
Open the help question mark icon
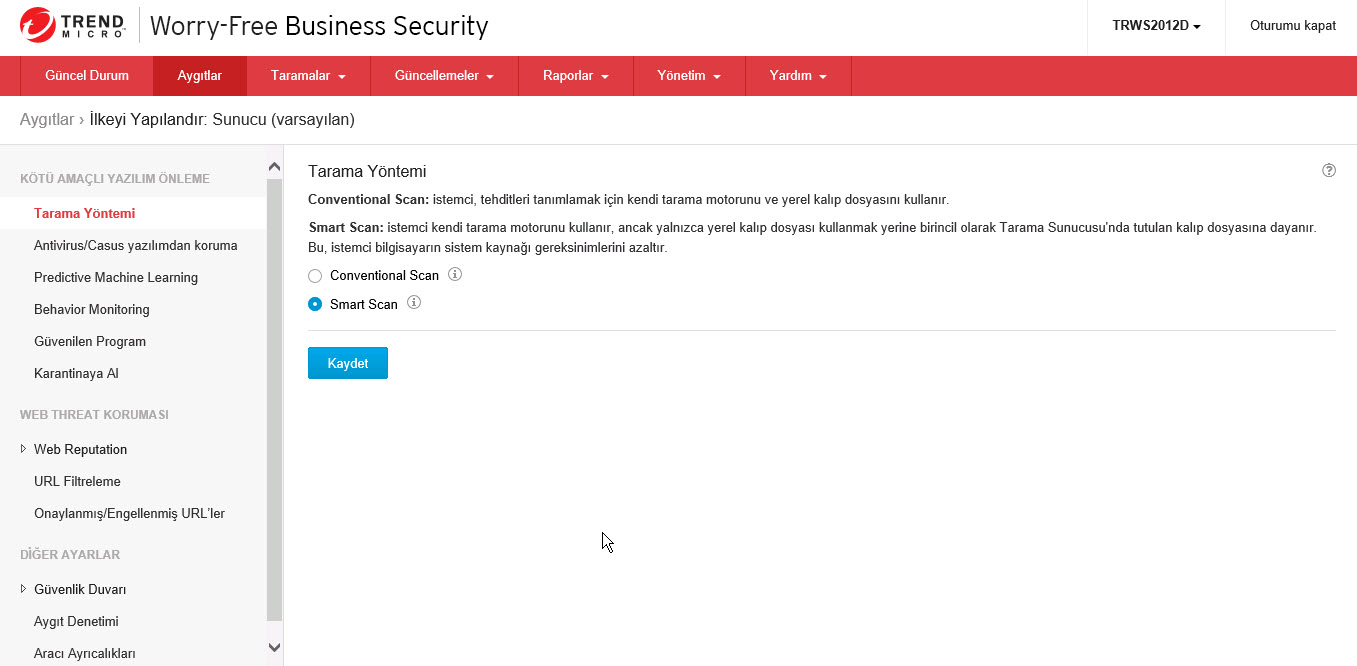coord(1329,171)
